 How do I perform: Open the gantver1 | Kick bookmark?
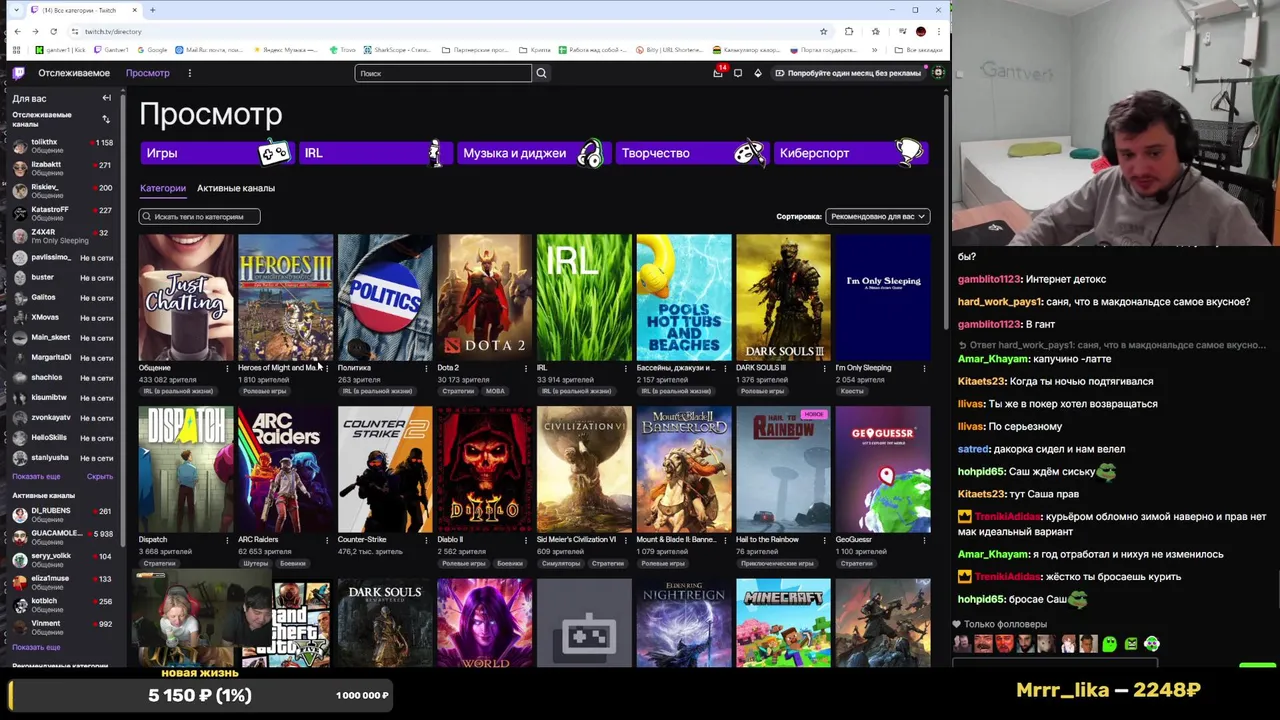60,50
